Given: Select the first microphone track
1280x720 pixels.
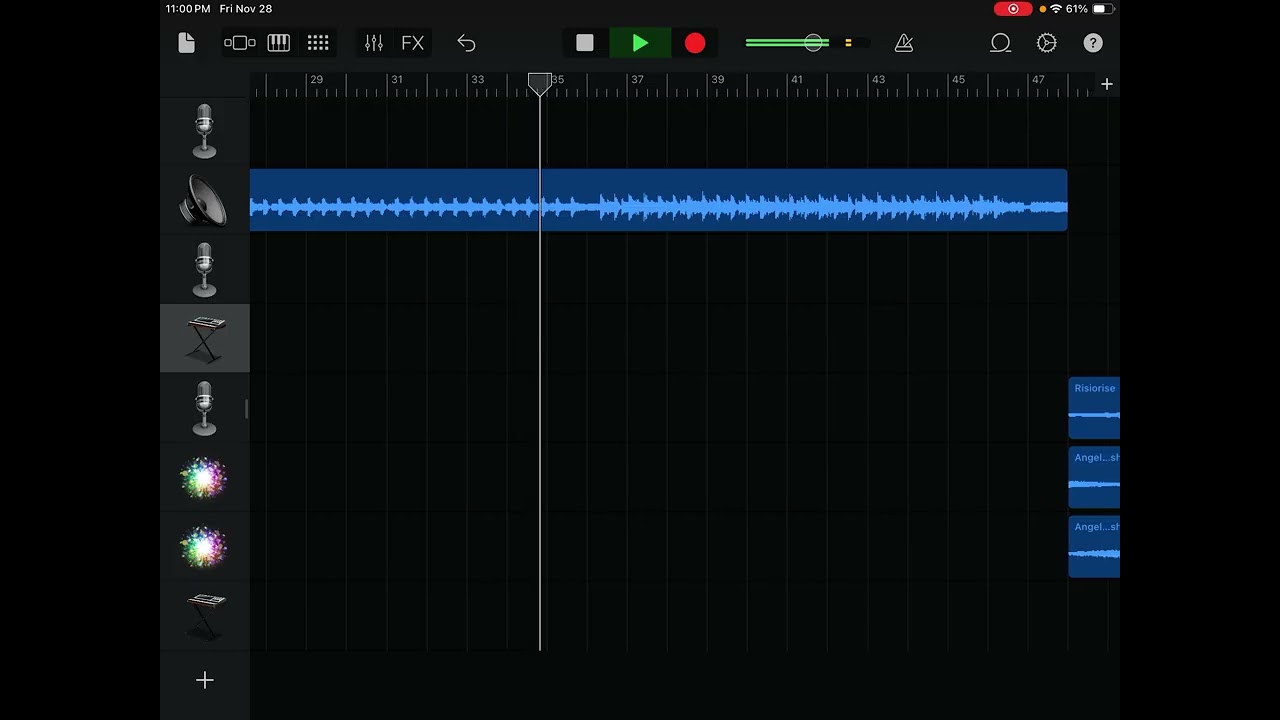Looking at the screenshot, I should (204, 131).
